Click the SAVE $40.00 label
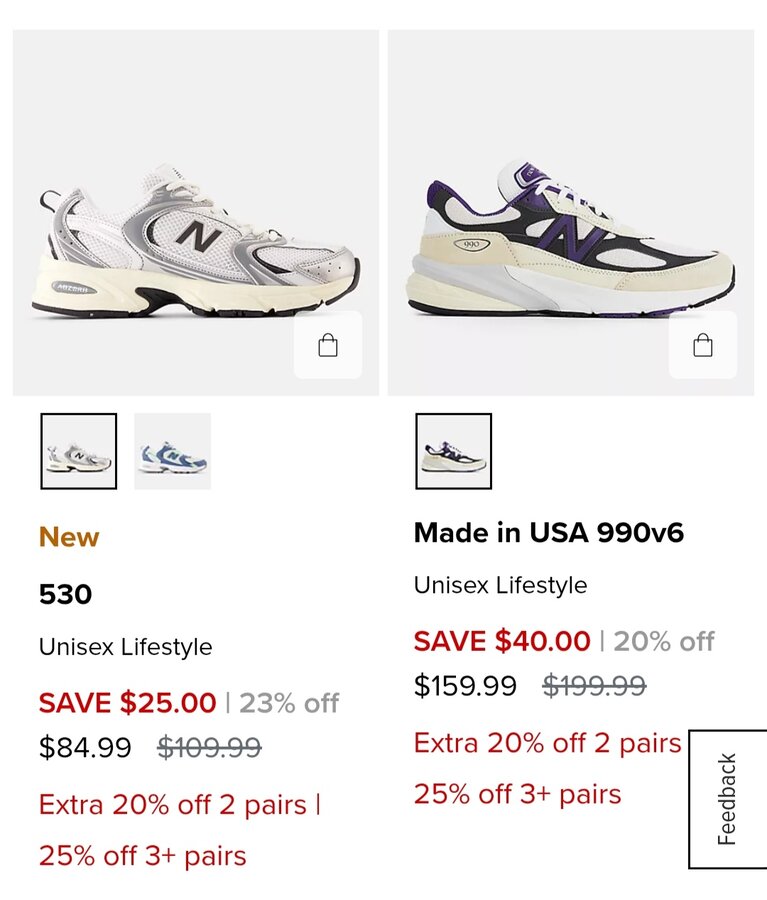This screenshot has height=900, width=767. 502,641
